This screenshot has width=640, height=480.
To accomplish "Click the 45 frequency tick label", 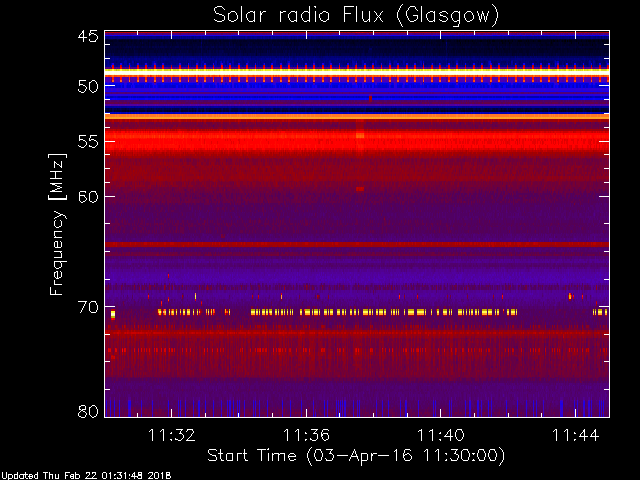I will [x=88, y=36].
